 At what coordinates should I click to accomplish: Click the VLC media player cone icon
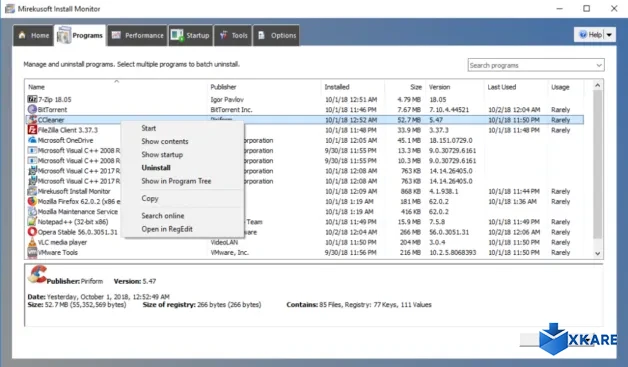tap(32, 242)
